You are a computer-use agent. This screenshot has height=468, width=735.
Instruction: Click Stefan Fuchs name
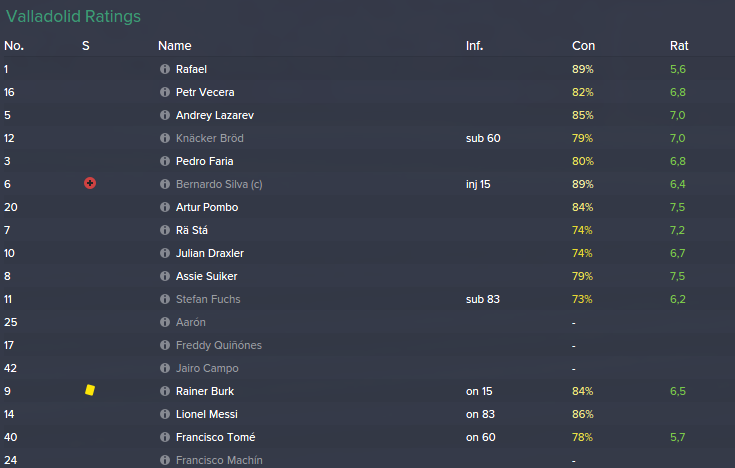tap(208, 299)
